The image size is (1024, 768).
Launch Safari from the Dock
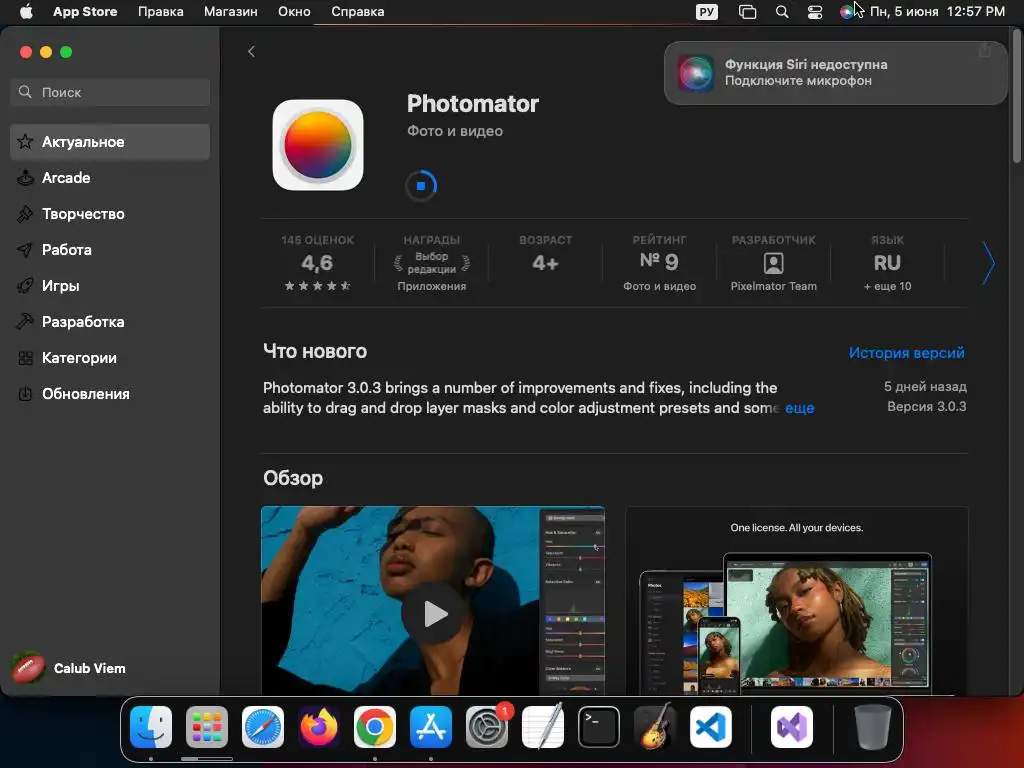(263, 727)
